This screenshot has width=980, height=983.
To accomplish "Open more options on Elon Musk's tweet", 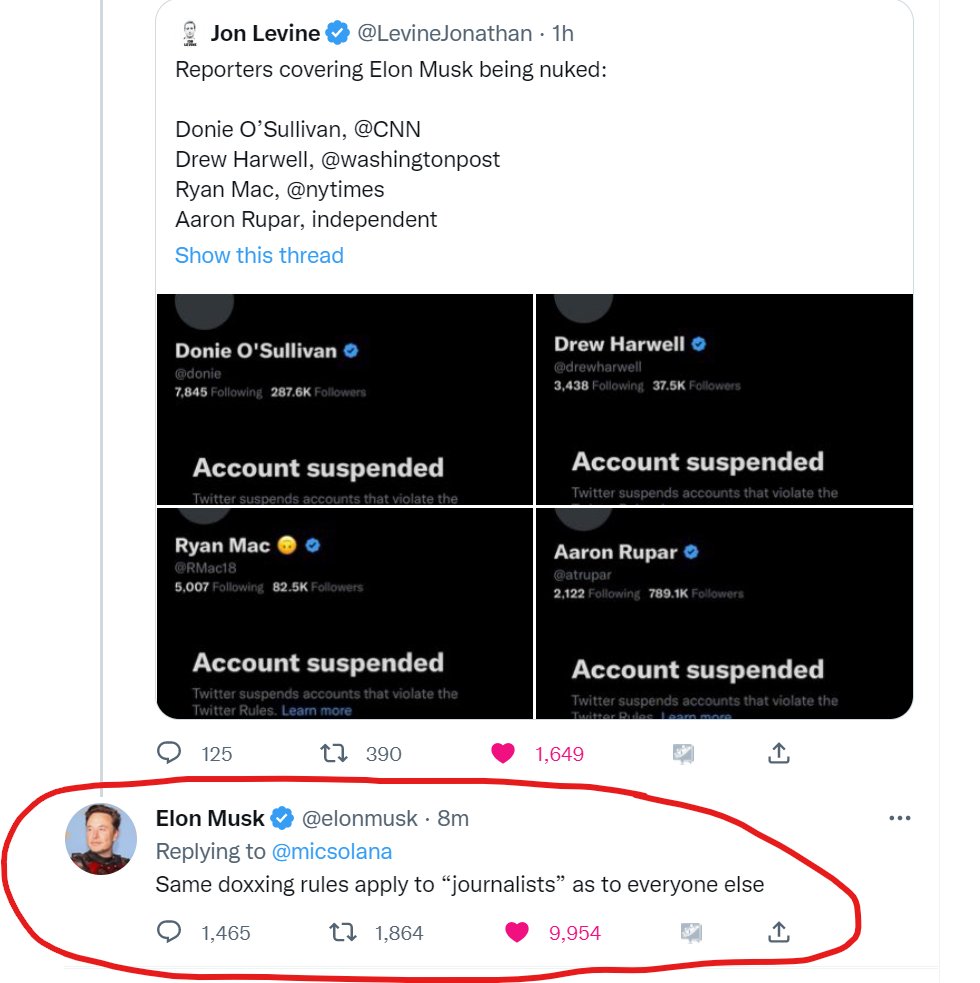I will click(x=900, y=818).
